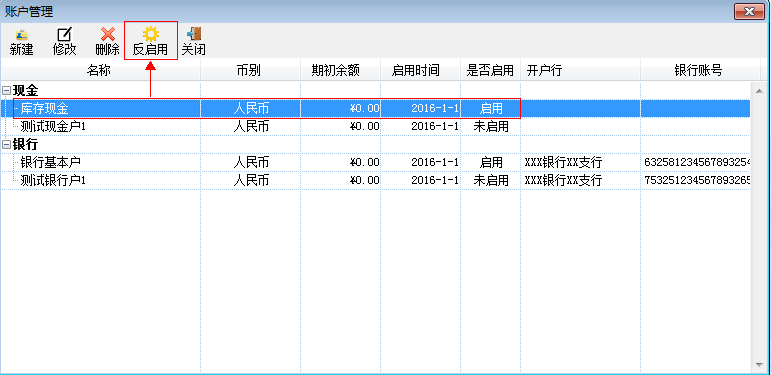Select the 库存现金 account row
The image size is (771, 375).
point(375,109)
